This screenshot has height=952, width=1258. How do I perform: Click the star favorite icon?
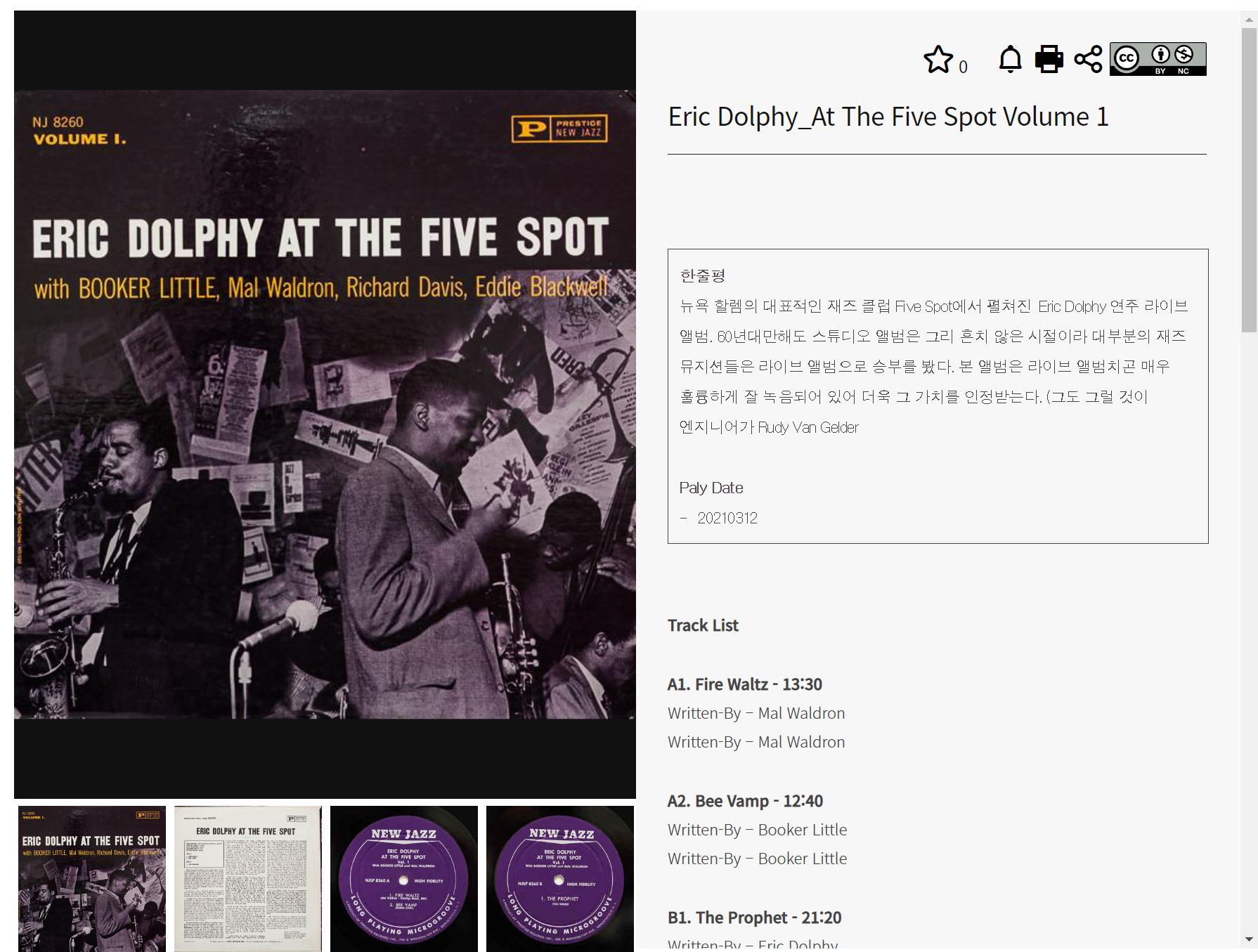[x=938, y=60]
